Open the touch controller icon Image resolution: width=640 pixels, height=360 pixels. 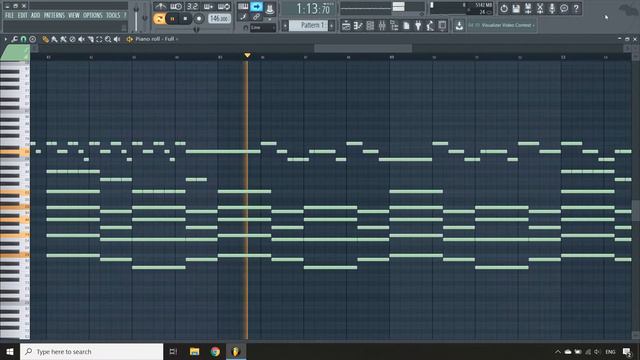[442, 26]
